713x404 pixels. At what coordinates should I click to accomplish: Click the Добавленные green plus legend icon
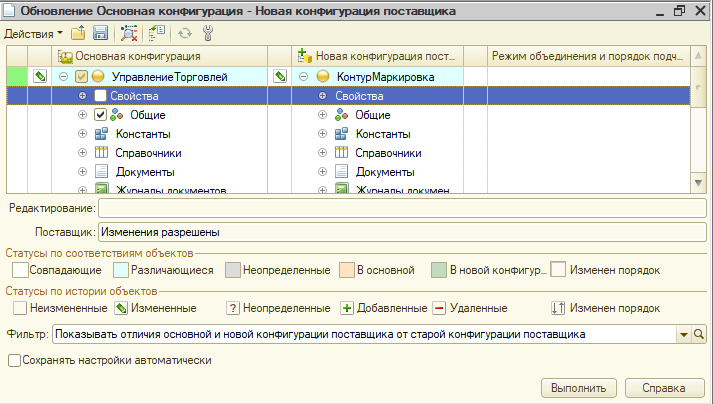pyautogui.click(x=347, y=308)
